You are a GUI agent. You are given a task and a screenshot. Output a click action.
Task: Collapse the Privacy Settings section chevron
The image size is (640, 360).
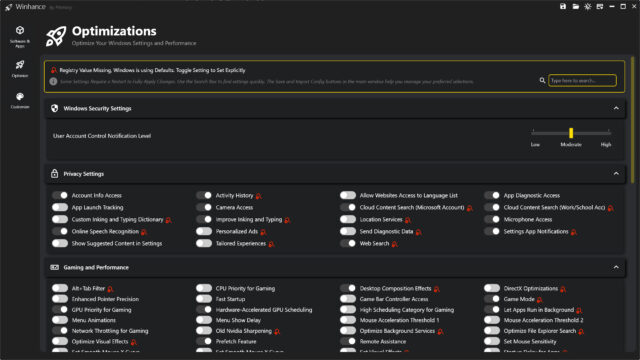coord(616,173)
